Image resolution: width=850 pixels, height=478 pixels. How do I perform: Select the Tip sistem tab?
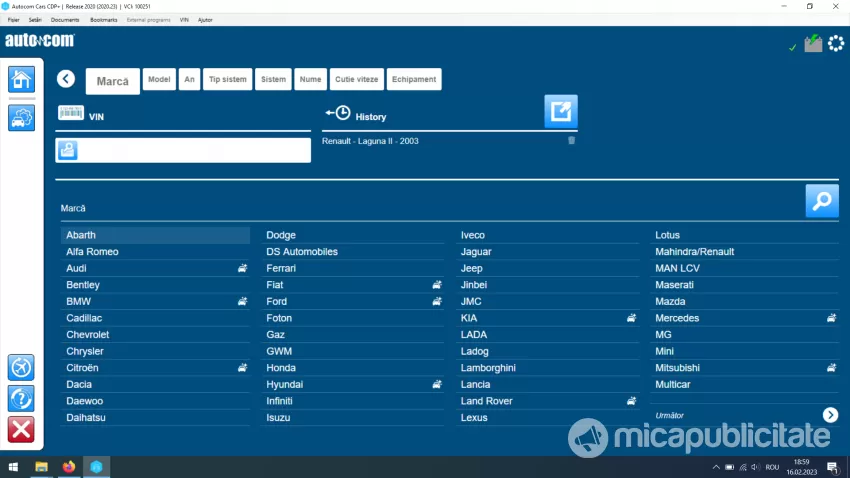click(228, 79)
